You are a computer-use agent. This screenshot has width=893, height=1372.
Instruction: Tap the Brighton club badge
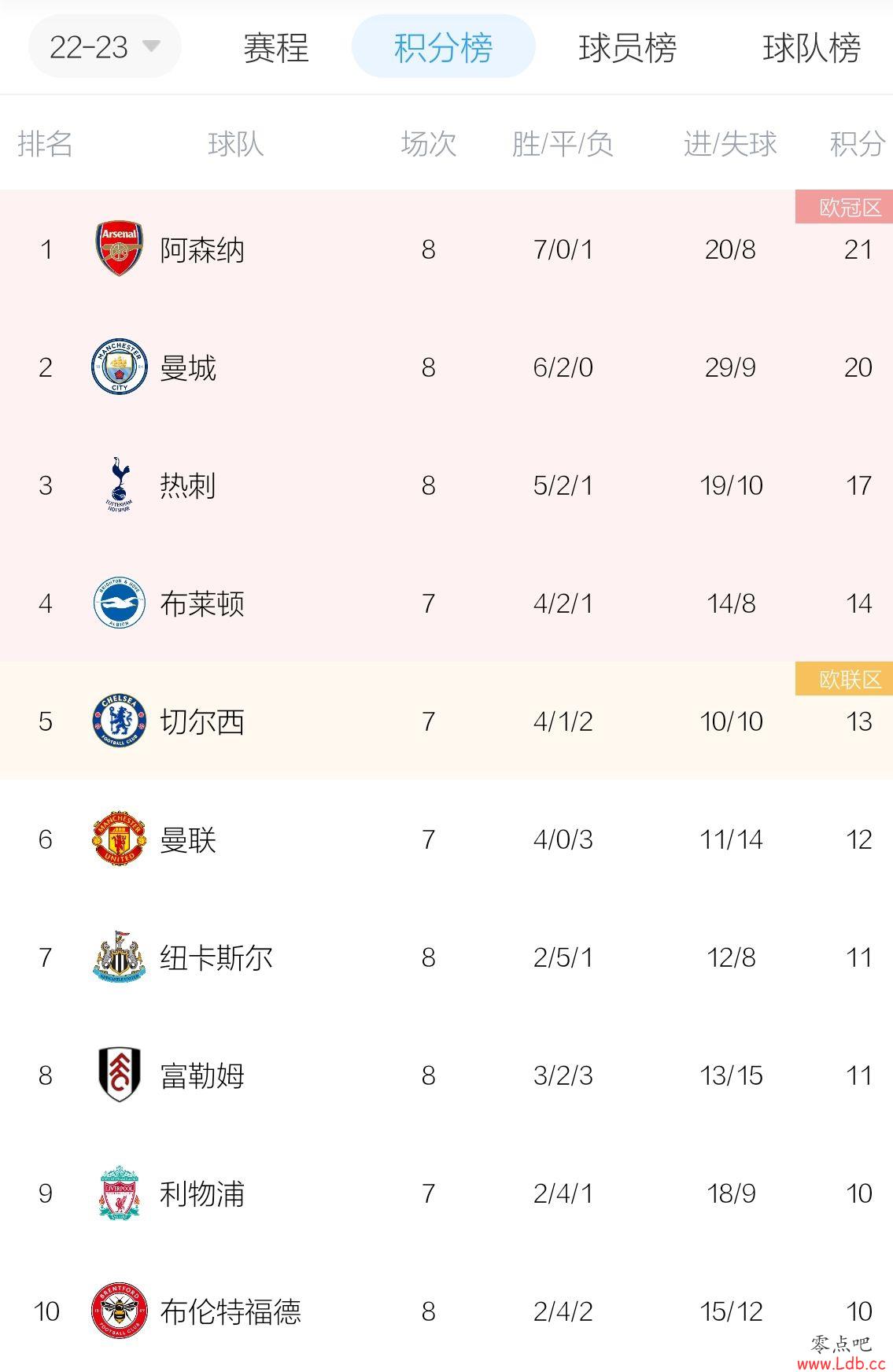click(120, 603)
